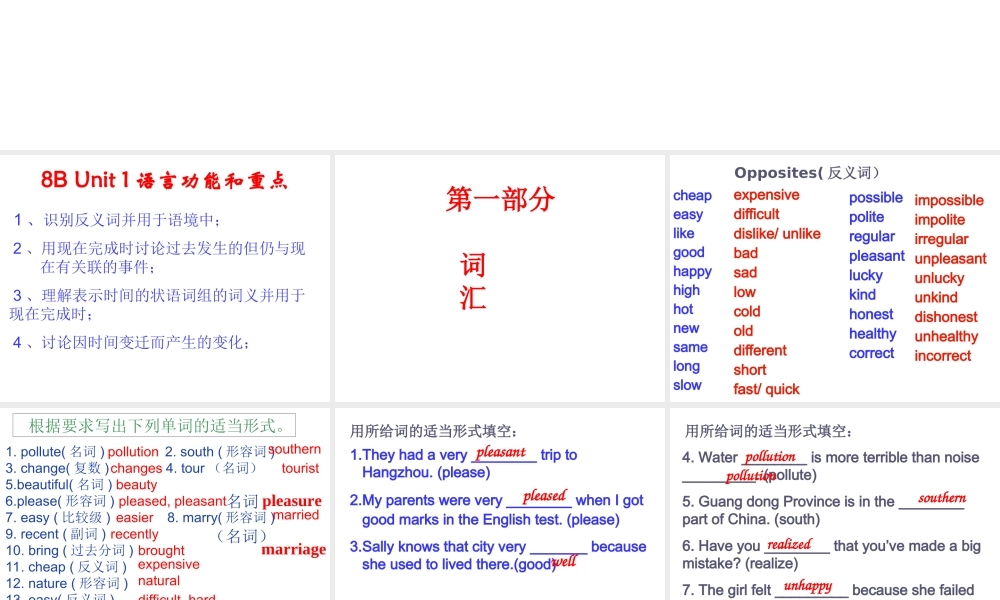Click the blue word 'good' in Opposites
The image size is (1000, 600).
(689, 252)
